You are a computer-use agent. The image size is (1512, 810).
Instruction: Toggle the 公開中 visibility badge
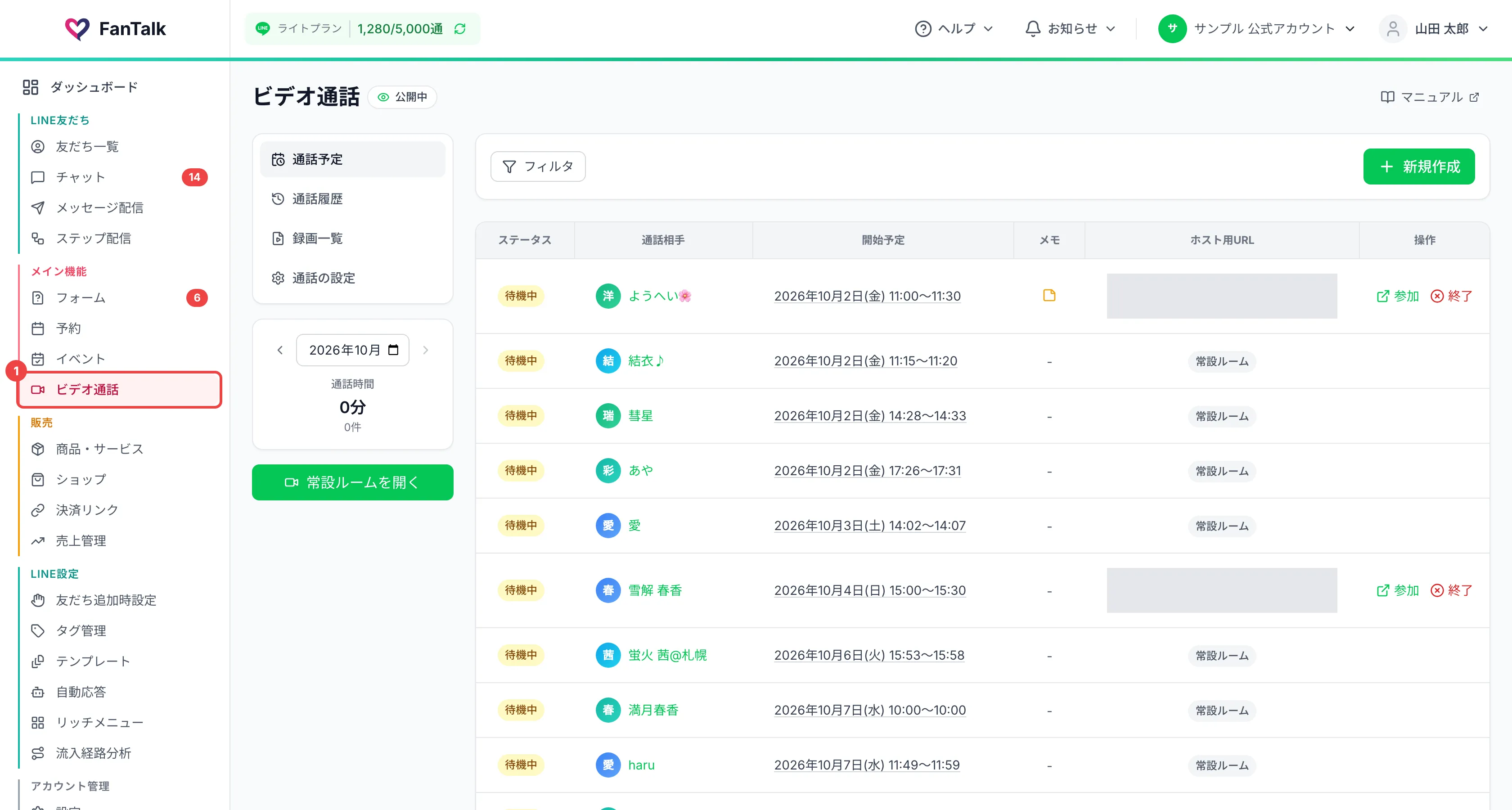click(x=402, y=97)
